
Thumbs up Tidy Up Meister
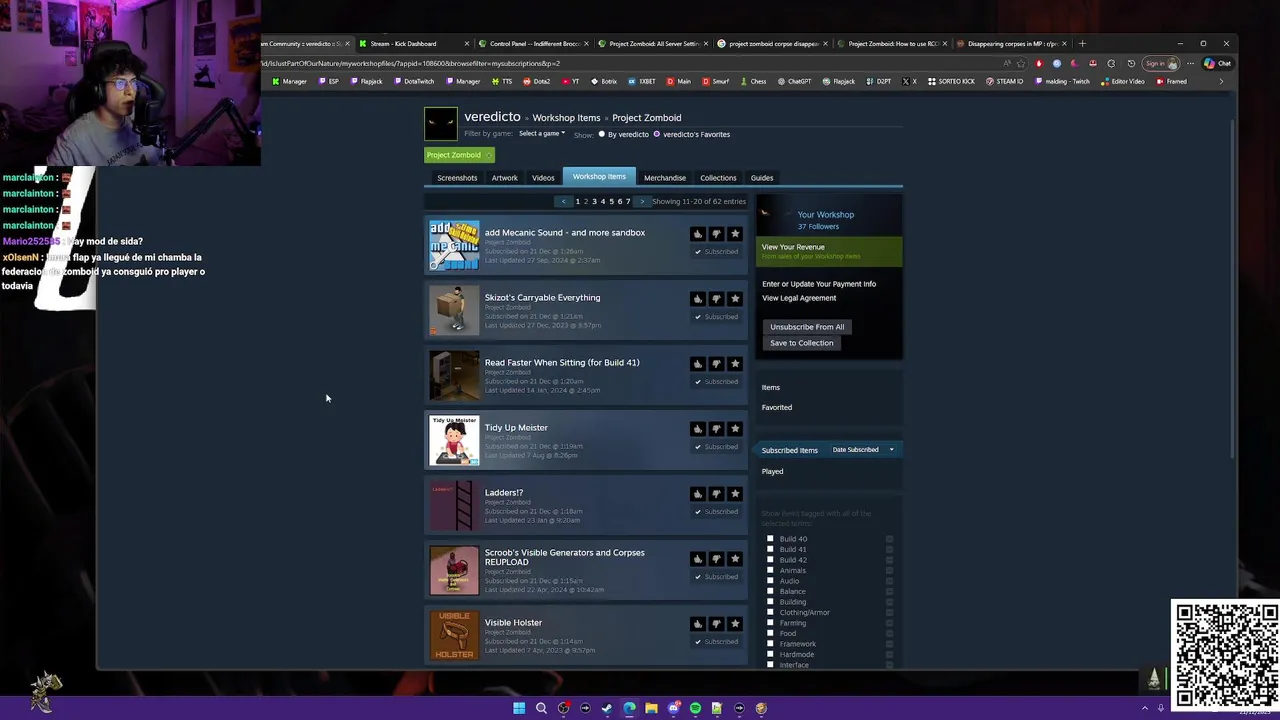click(x=698, y=429)
